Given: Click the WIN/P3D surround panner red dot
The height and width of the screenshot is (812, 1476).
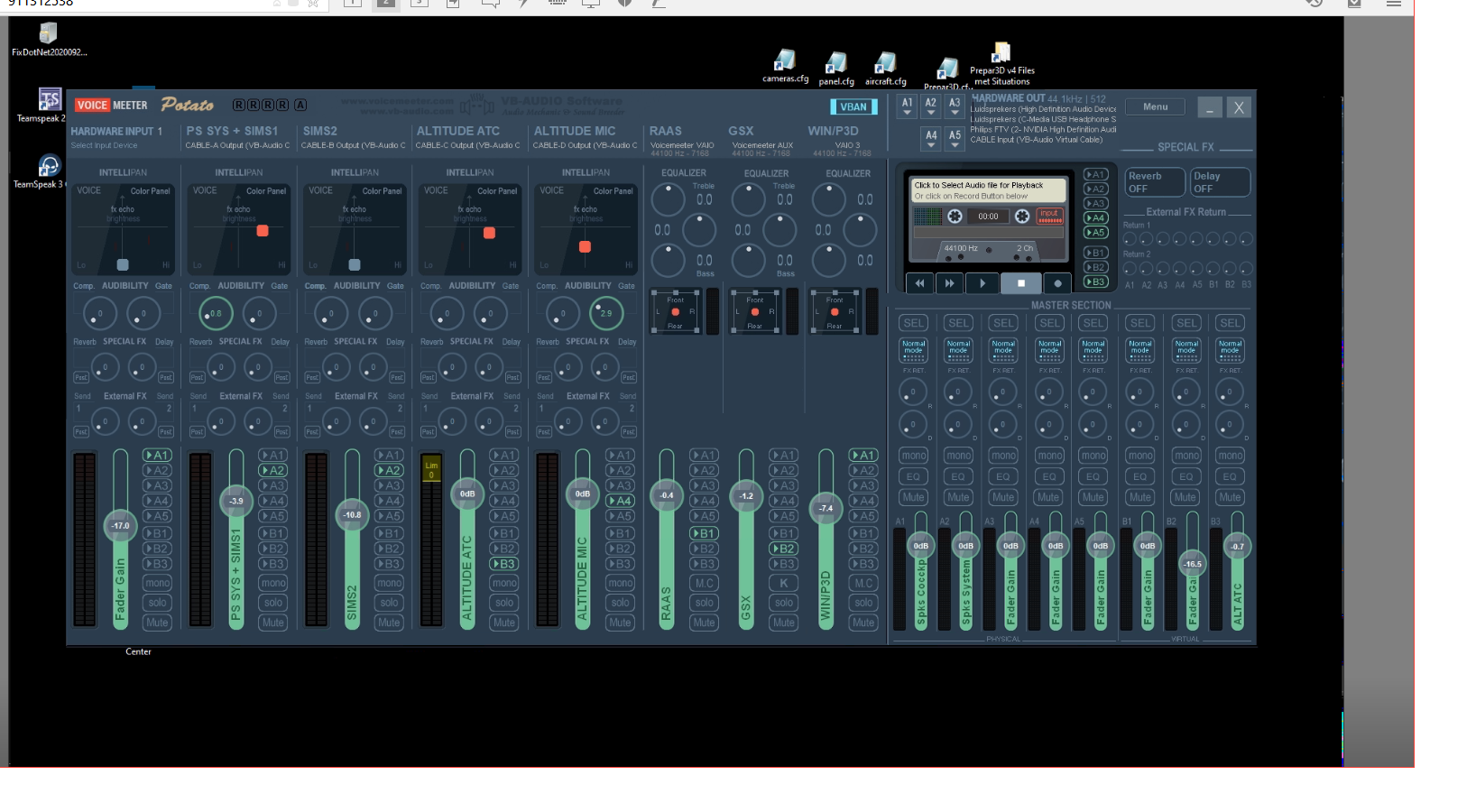Looking at the screenshot, I should click(x=835, y=312).
